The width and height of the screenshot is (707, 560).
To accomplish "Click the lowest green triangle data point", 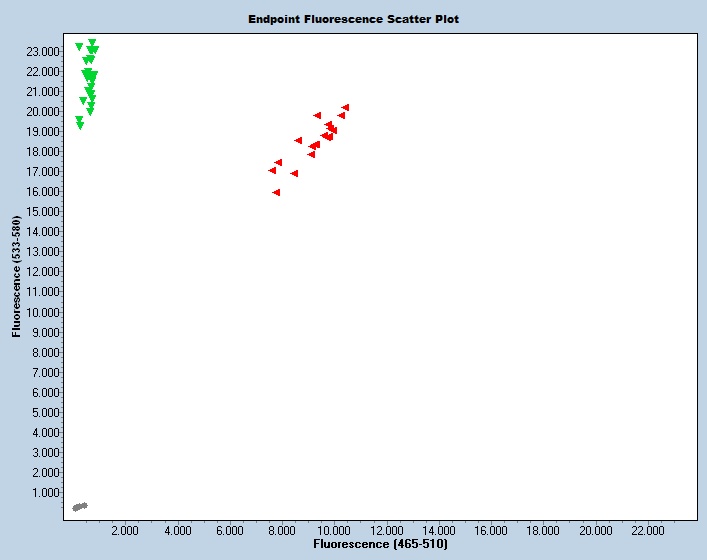I will [x=80, y=126].
